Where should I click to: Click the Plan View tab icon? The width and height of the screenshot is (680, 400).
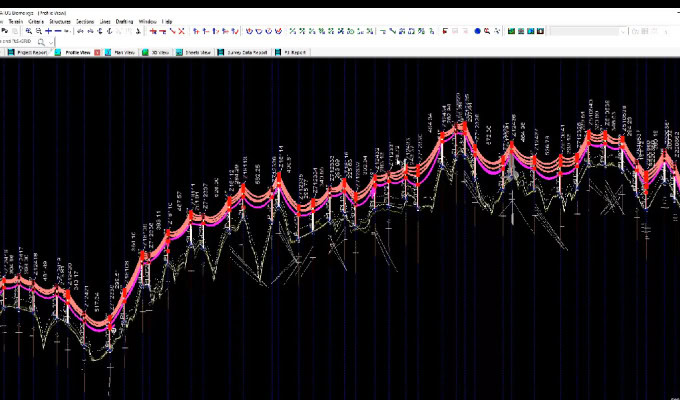(110, 52)
